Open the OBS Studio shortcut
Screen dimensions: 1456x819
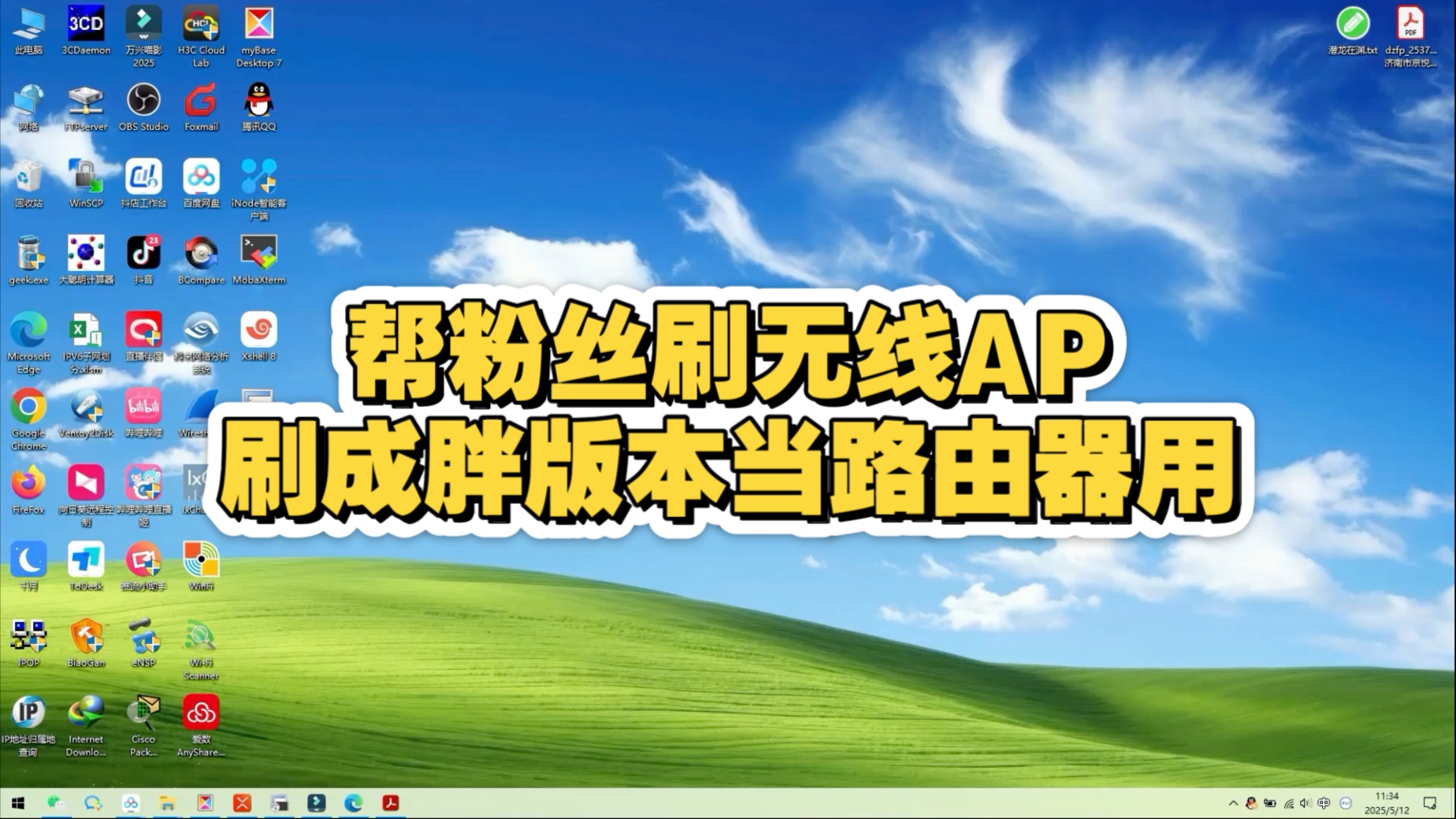tap(143, 108)
